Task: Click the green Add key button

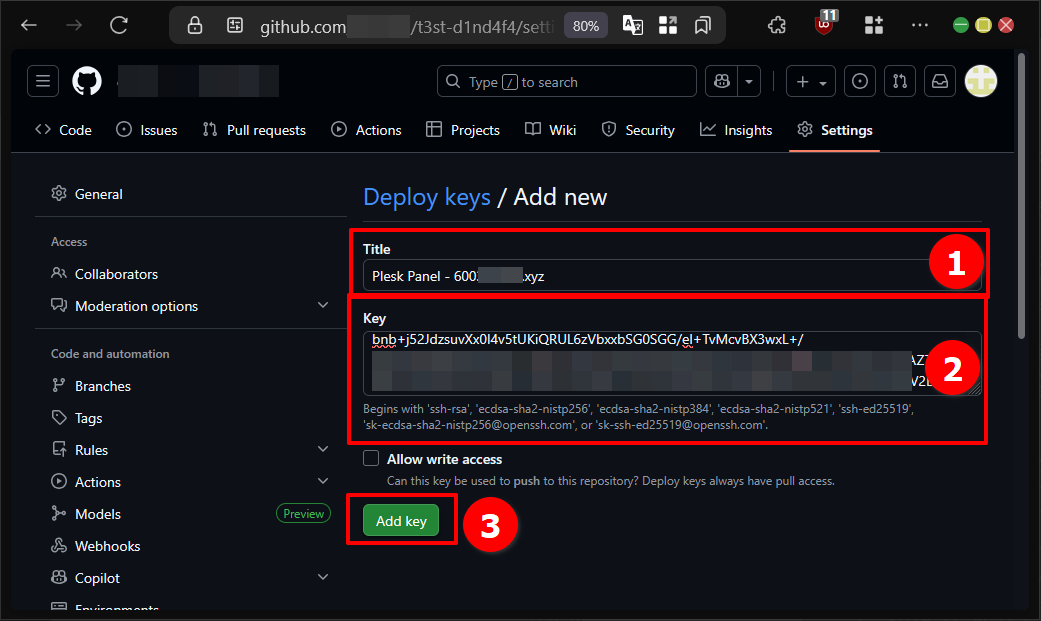Action: (401, 521)
